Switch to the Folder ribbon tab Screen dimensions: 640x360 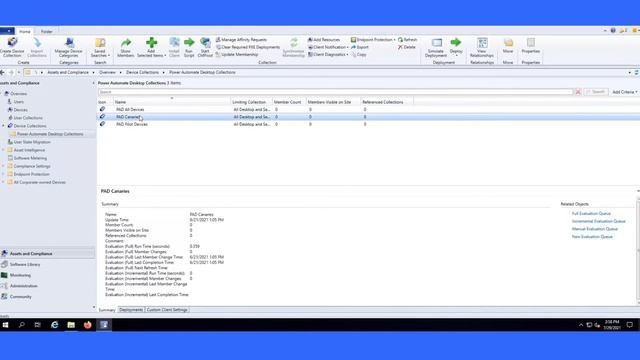point(47,31)
